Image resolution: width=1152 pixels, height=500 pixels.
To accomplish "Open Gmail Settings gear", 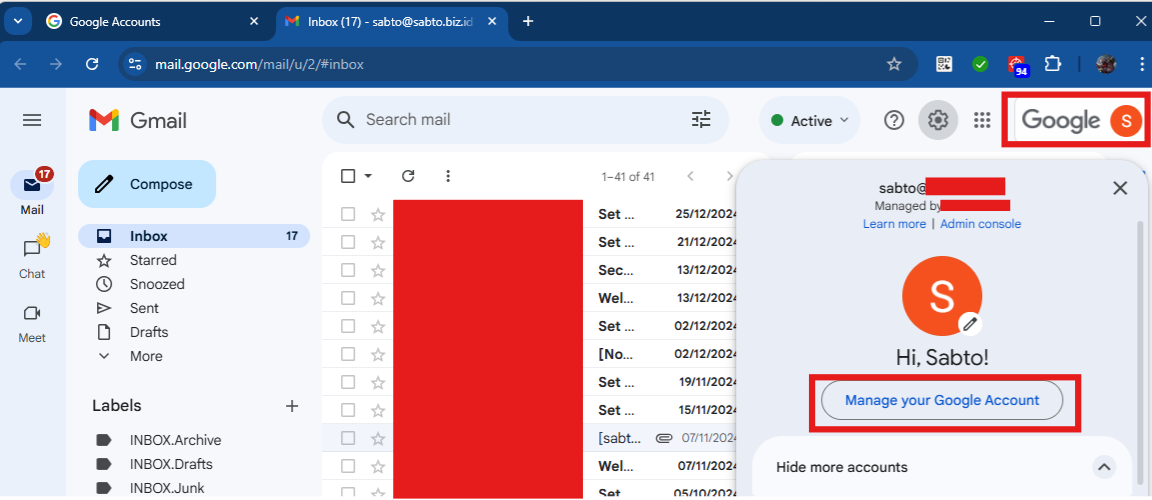I will tap(937, 120).
